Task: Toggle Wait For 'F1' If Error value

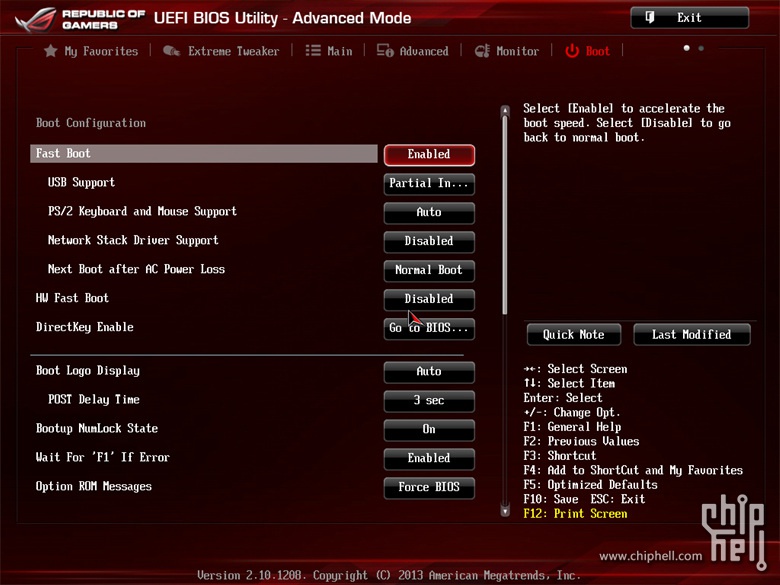Action: pyautogui.click(x=429, y=458)
